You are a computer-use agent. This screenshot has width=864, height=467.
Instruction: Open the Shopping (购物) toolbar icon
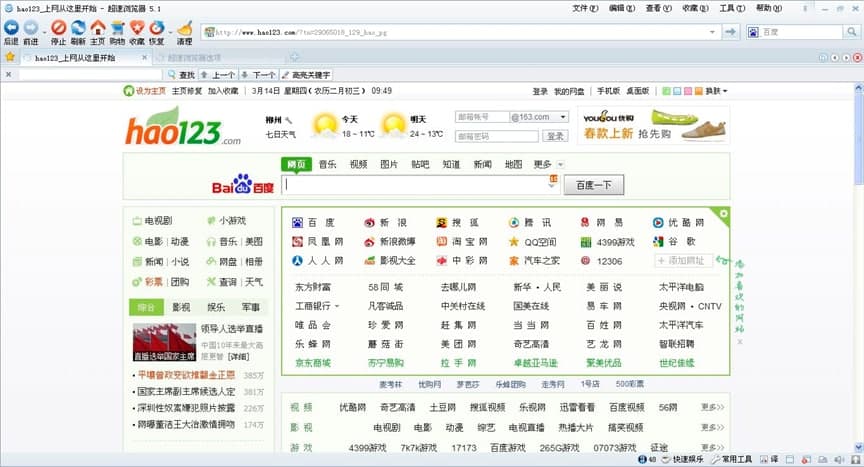click(x=117, y=28)
